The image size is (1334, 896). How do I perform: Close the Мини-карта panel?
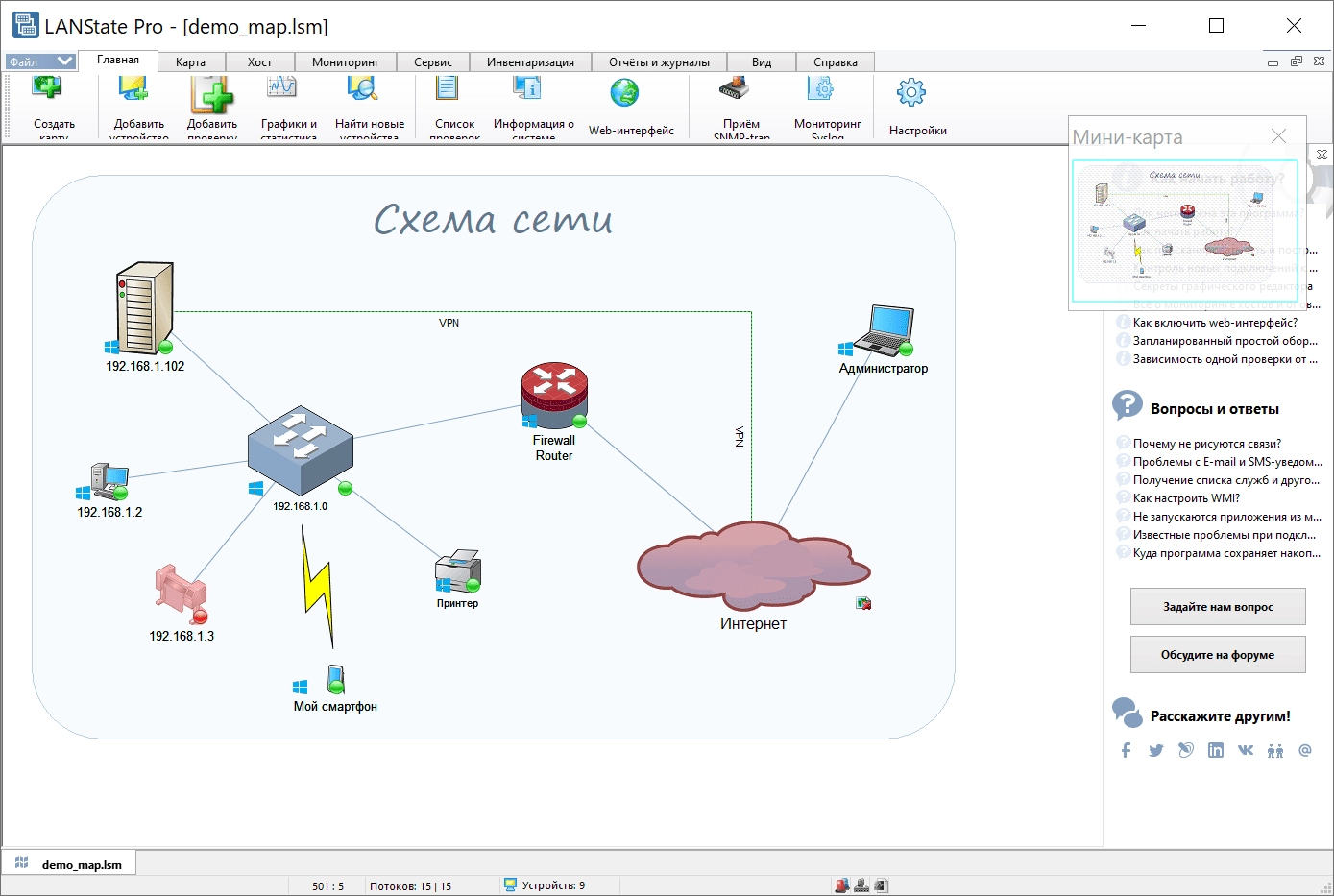point(1278,136)
